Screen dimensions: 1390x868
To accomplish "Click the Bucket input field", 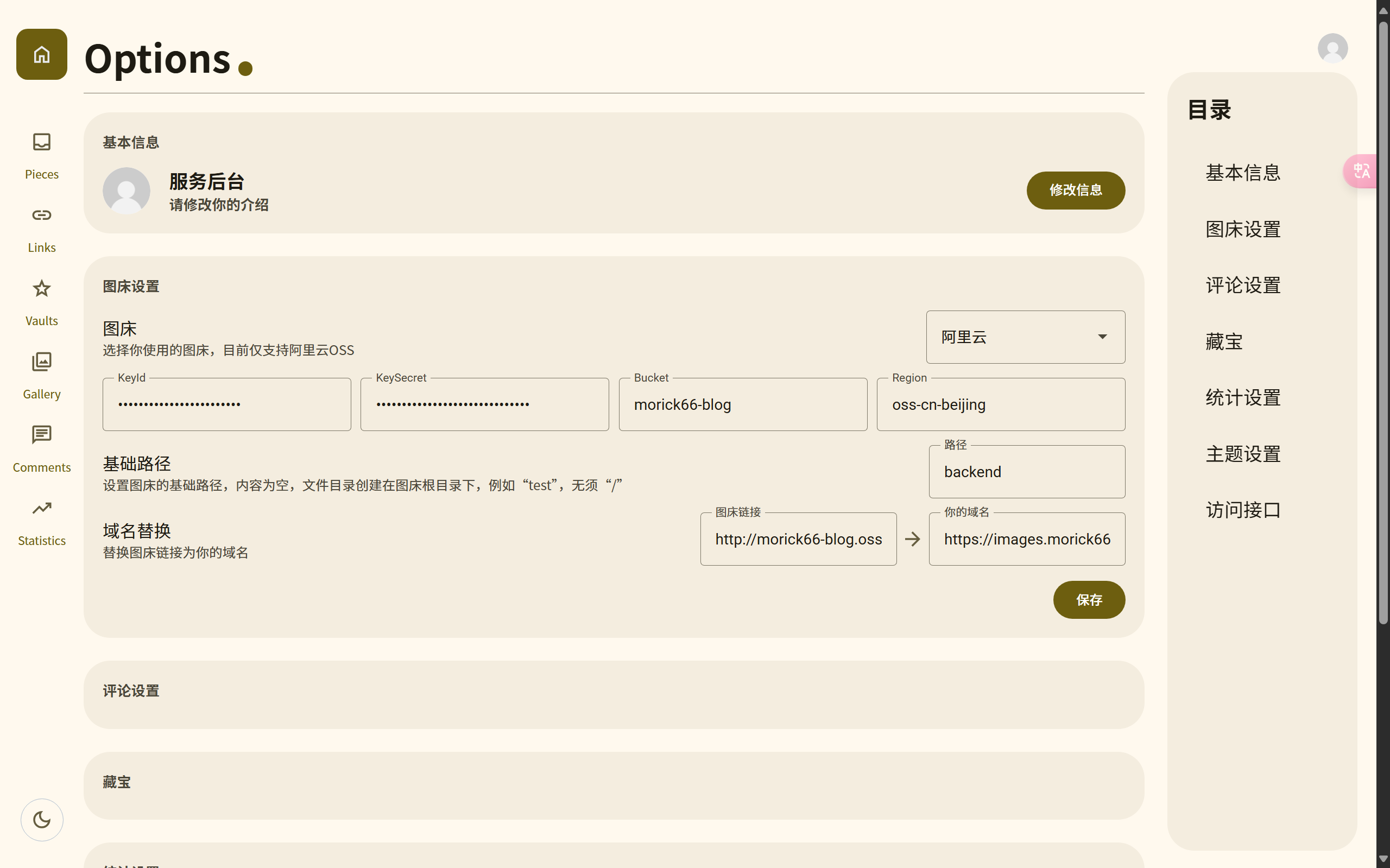I will click(x=742, y=405).
